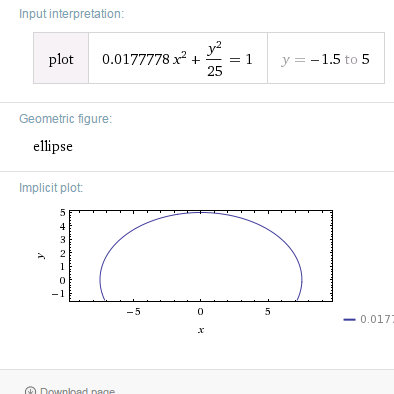Screen dimensions: 394x394
Task: Click the plot cell in Input interpretation
Action: [x=61, y=58]
